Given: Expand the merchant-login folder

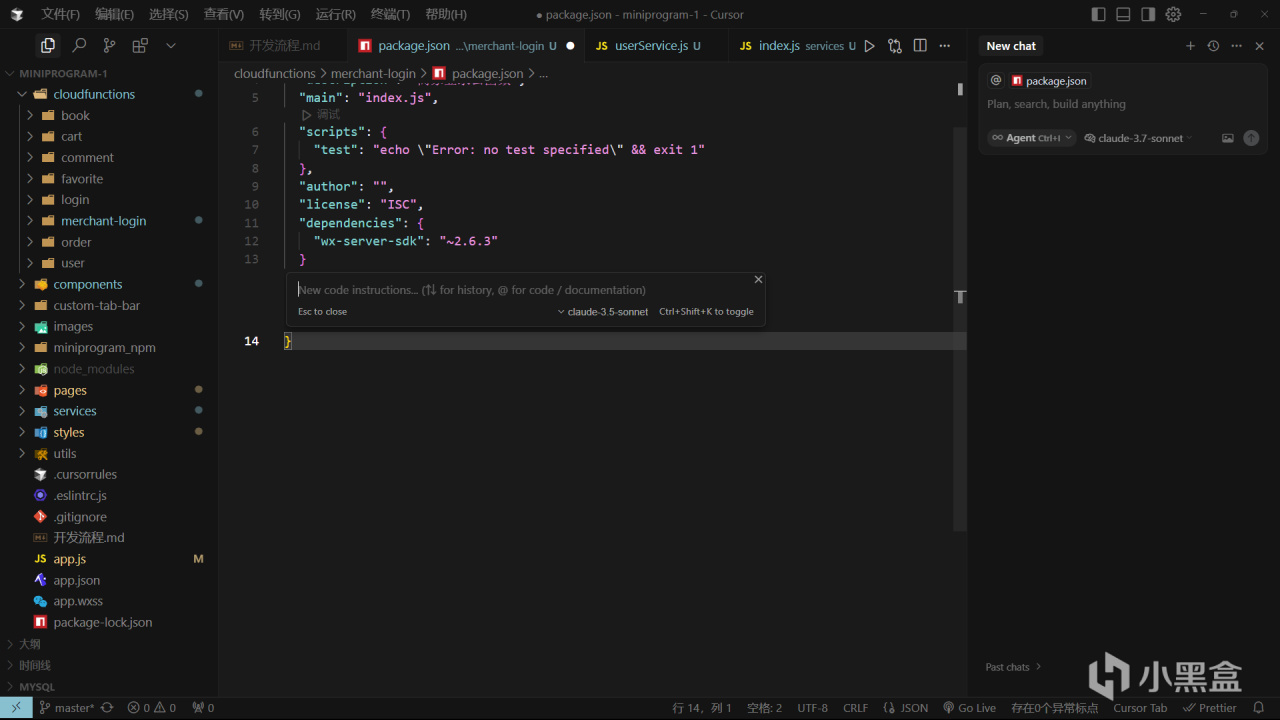Looking at the screenshot, I should (103, 221).
